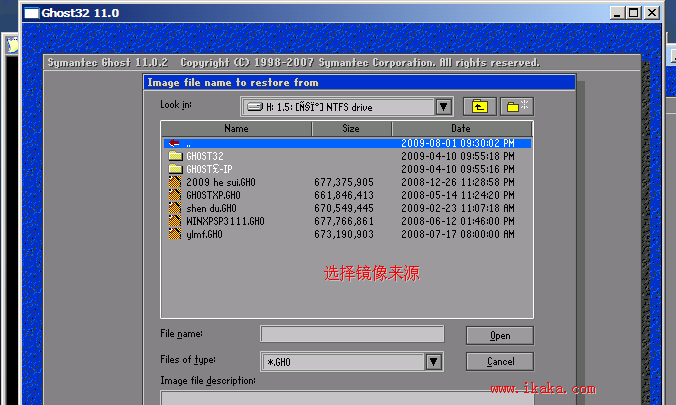Select file WINXPSP3111.GHO
676x405 pixels.
point(225,221)
